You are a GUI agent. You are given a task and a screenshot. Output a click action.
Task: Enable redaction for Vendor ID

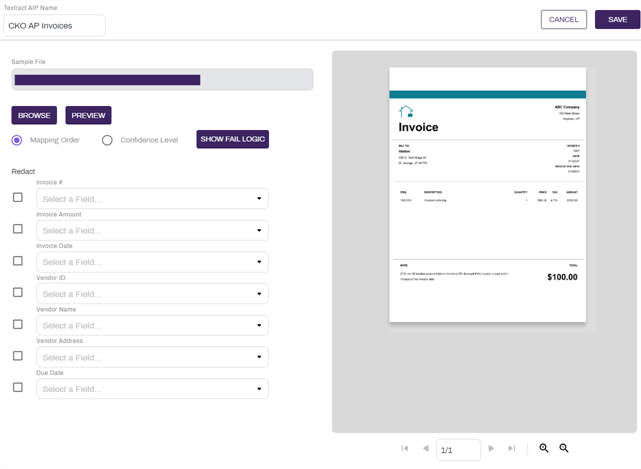(18, 292)
